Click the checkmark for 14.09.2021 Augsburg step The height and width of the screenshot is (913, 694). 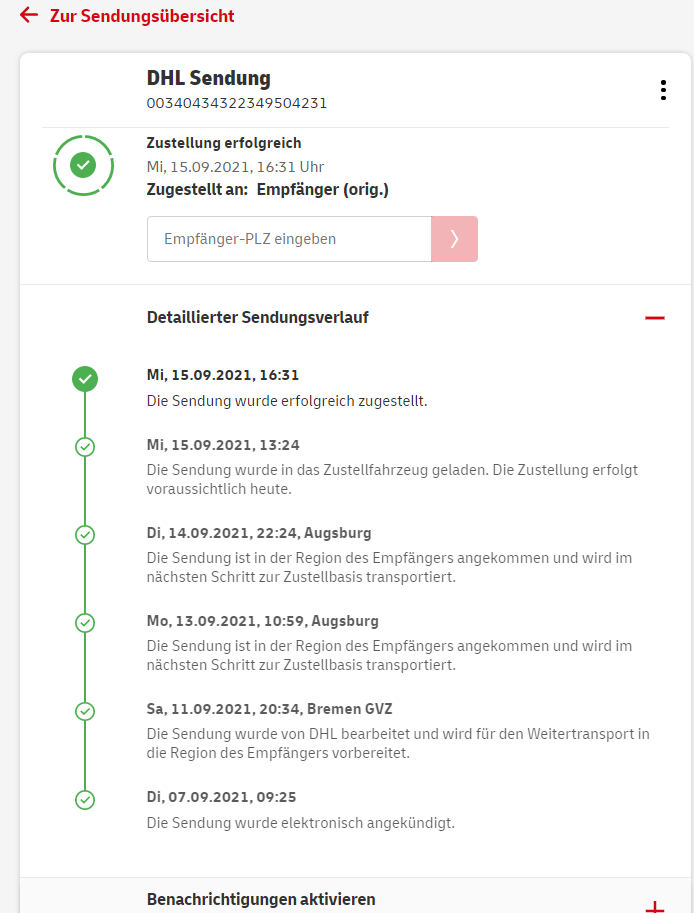(85, 535)
